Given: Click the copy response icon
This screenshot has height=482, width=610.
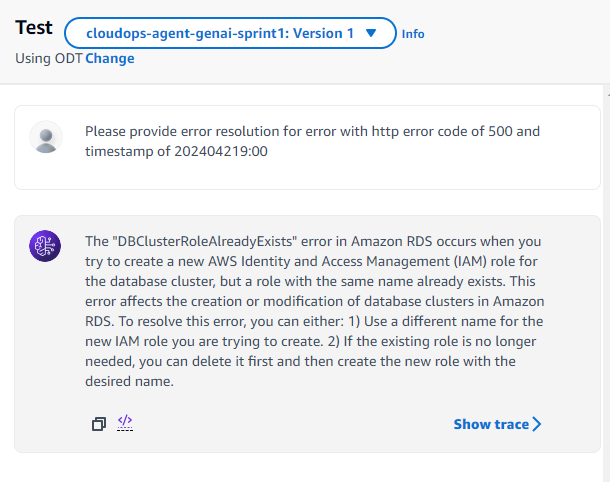Looking at the screenshot, I should click(98, 424).
